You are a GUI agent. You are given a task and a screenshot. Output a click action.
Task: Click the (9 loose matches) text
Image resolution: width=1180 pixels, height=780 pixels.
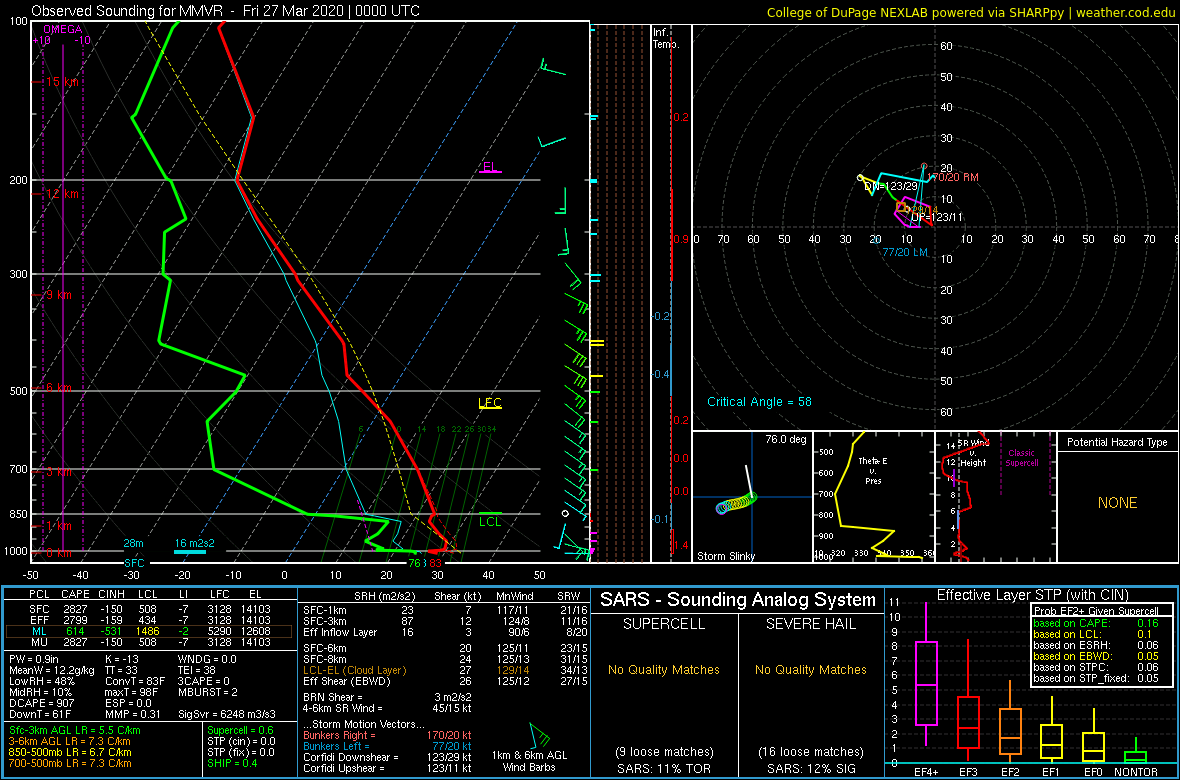click(664, 751)
